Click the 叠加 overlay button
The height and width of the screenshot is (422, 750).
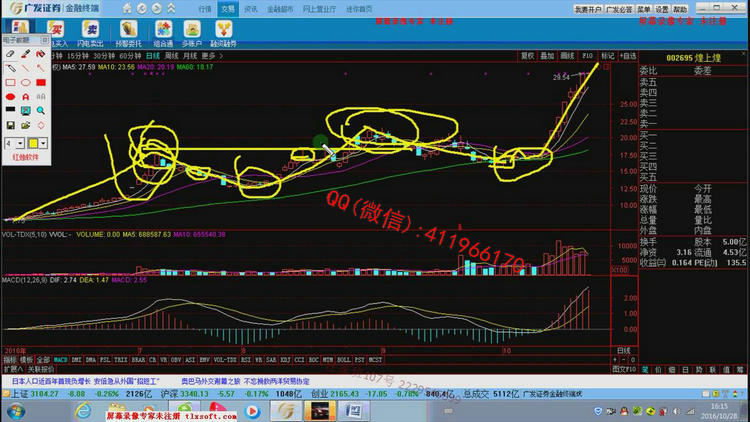[x=547, y=56]
